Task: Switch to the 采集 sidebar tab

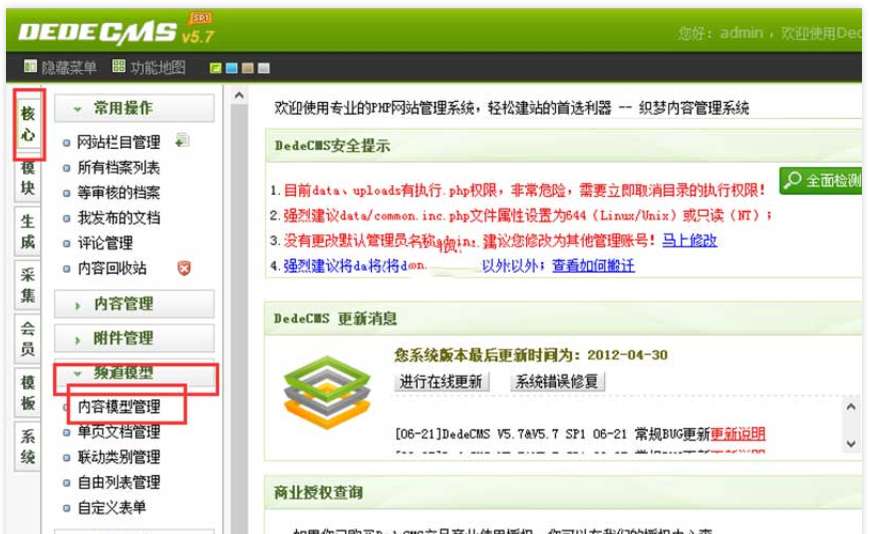Action: [28, 285]
